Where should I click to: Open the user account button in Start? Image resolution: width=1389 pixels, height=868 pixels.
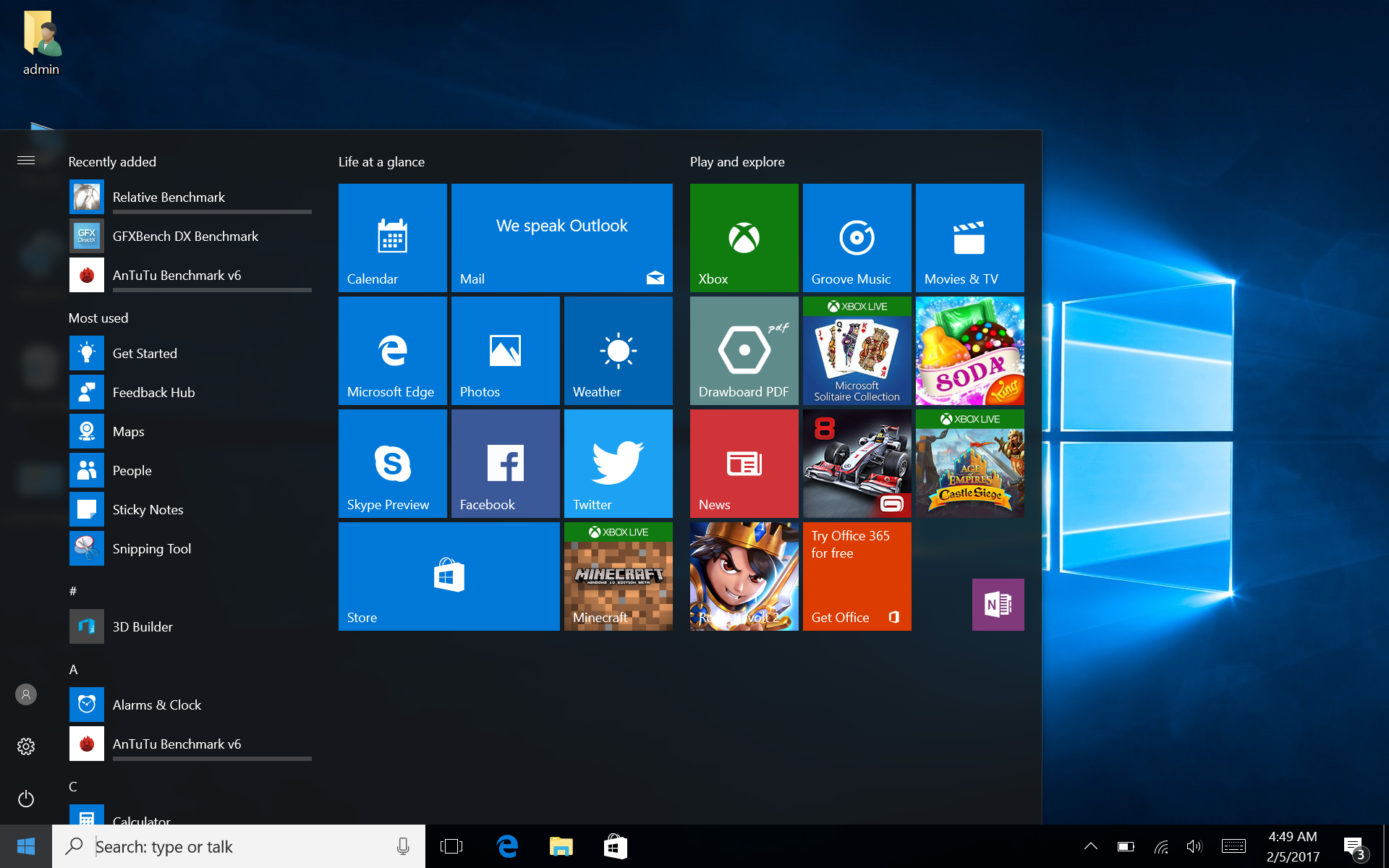point(26,694)
